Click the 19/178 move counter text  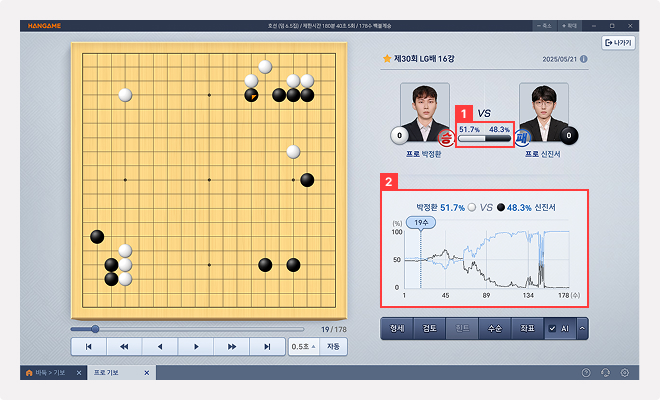pyautogui.click(x=334, y=329)
